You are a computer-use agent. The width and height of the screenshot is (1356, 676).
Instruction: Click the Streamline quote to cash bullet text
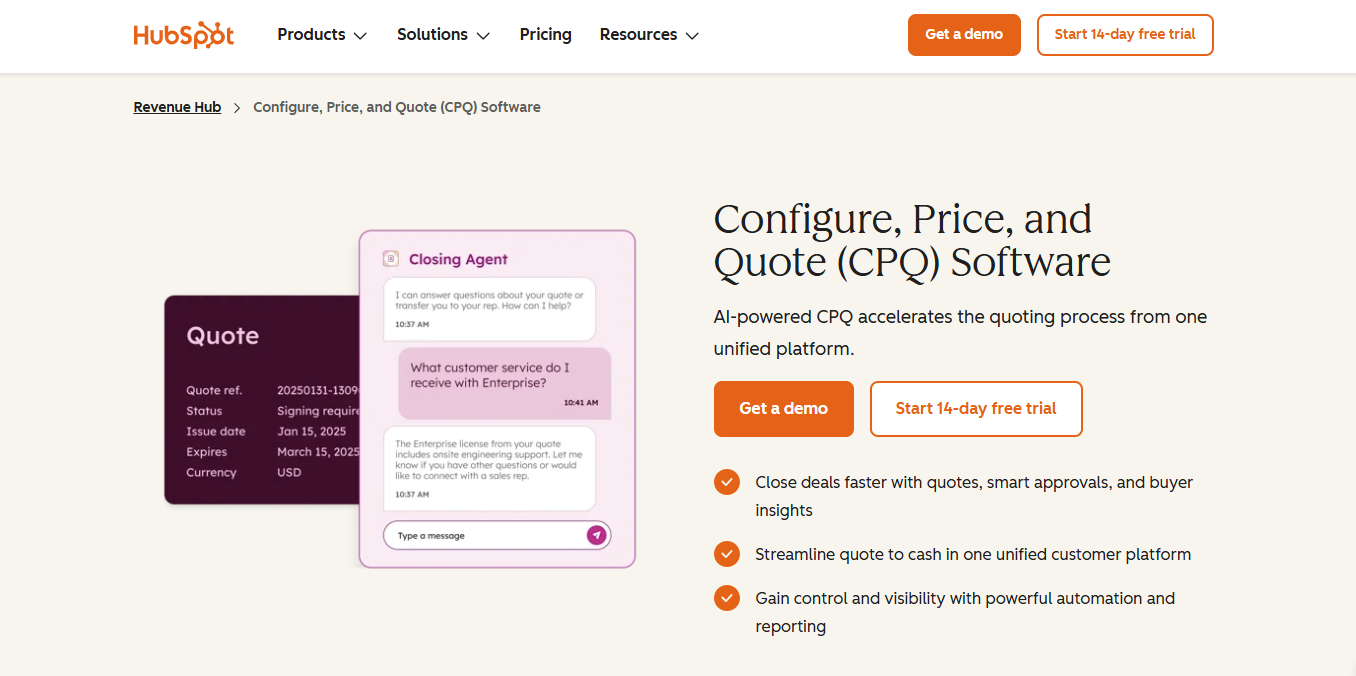tap(973, 554)
